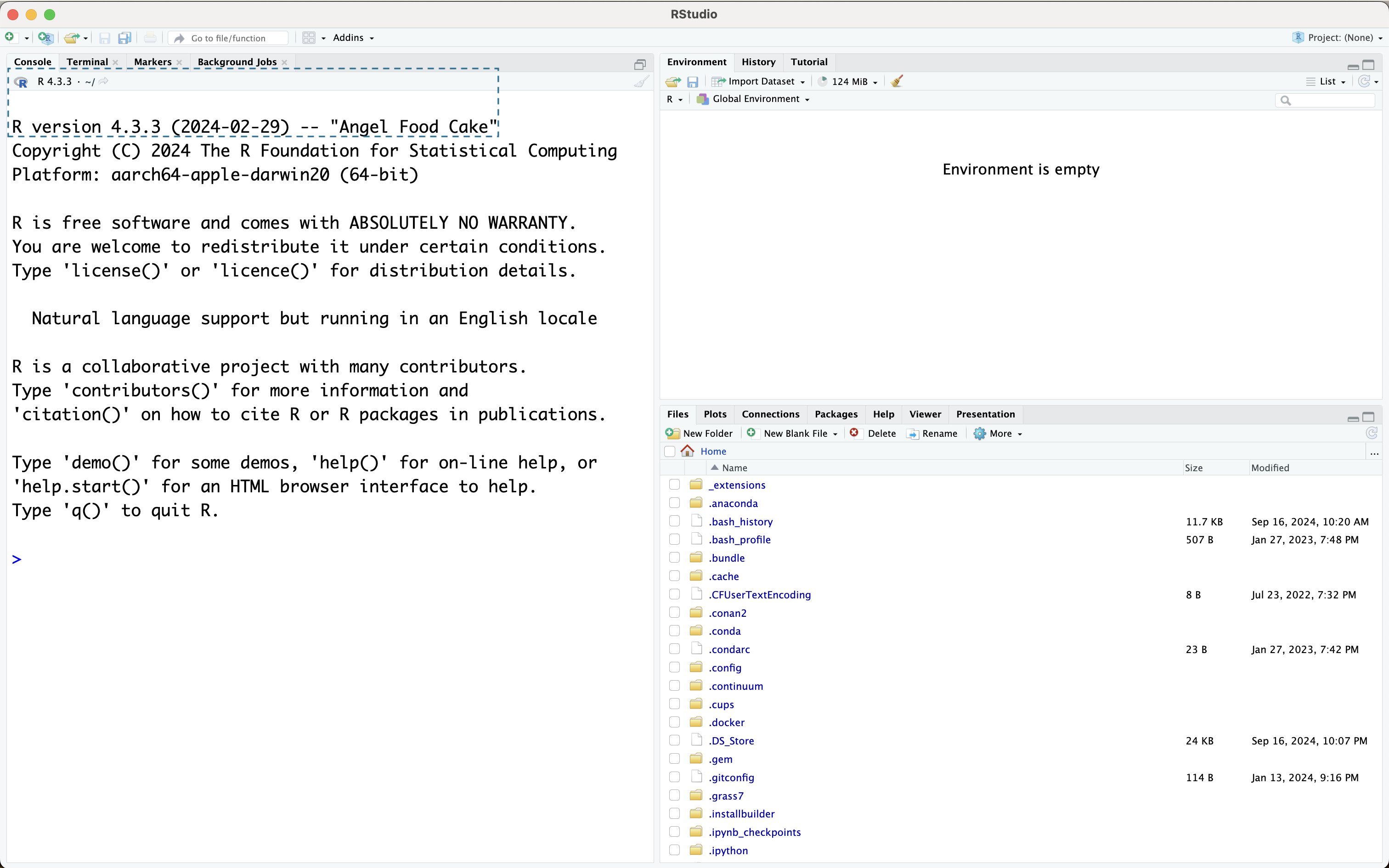Click the Save workspace icon in Environment

[x=693, y=82]
